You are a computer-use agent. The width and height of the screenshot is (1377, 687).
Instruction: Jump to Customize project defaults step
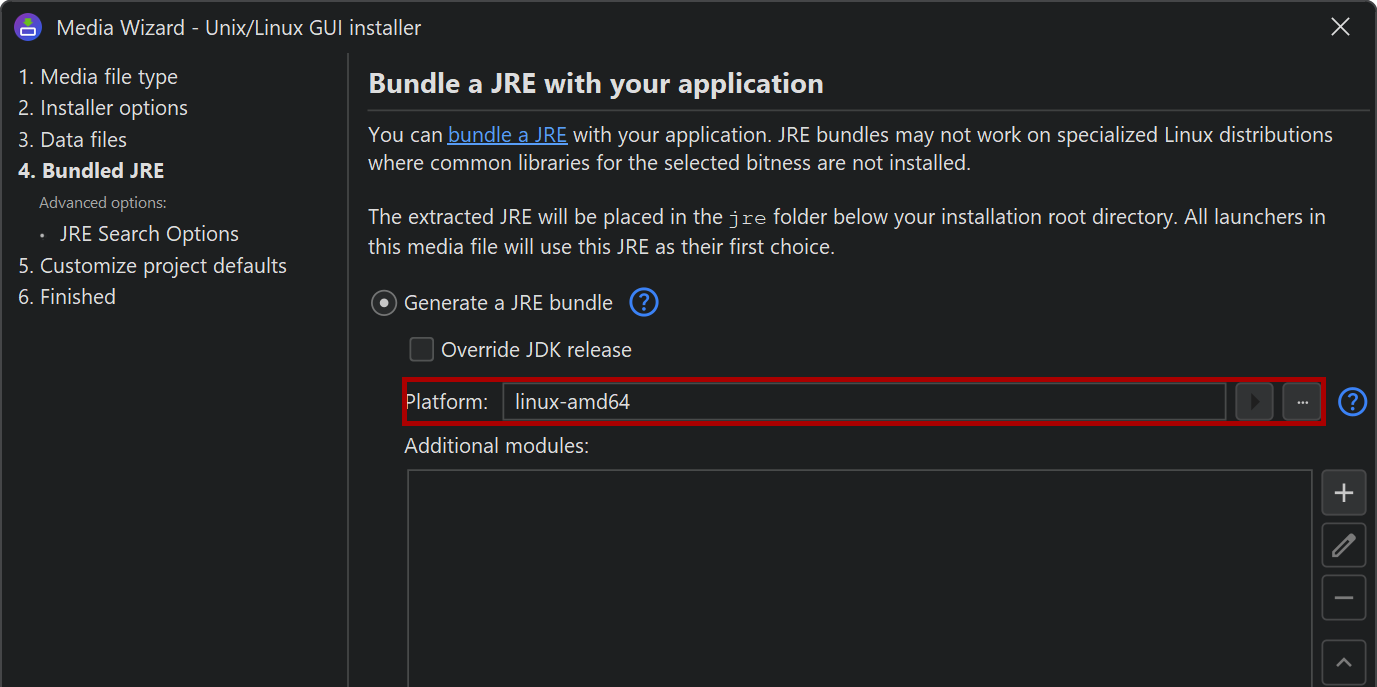click(152, 266)
